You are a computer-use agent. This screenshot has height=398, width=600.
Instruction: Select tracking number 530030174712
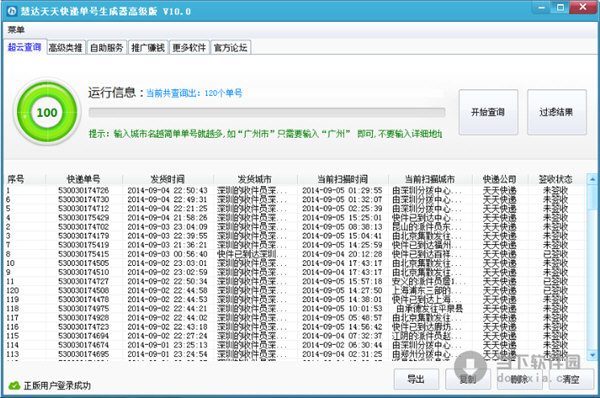click(x=83, y=209)
